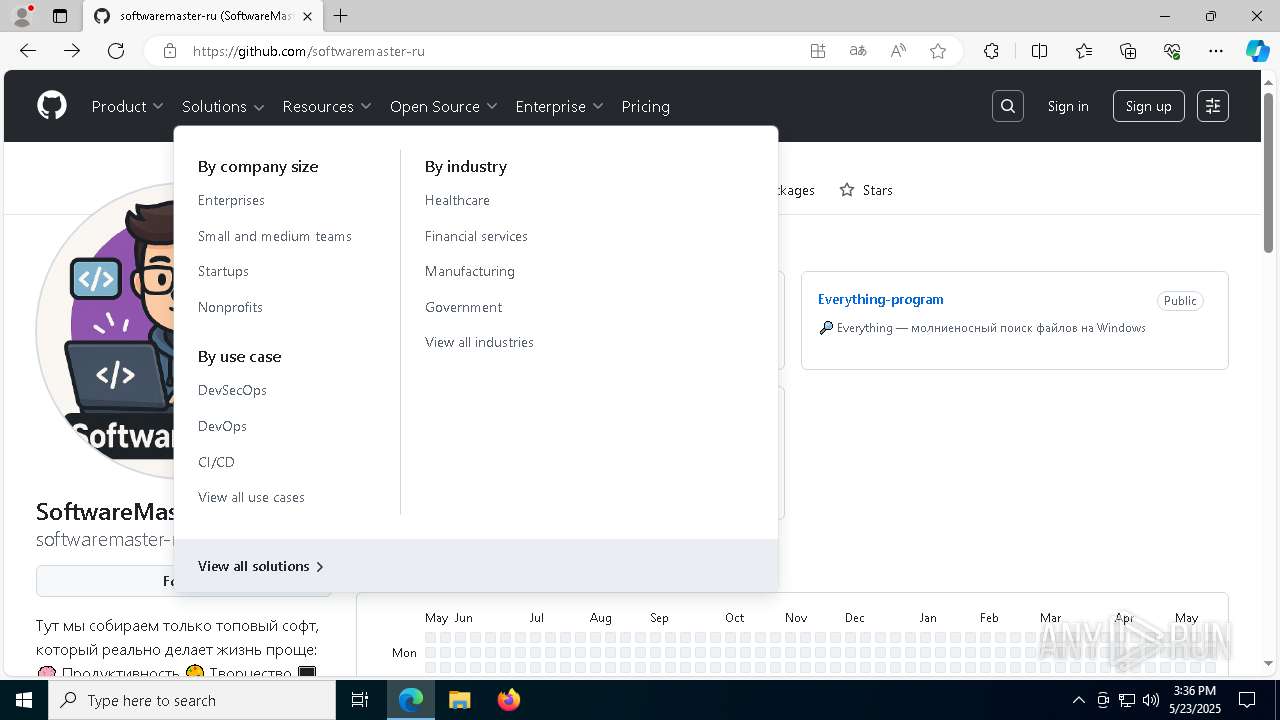1280x720 pixels.
Task: Select Small and medium teams
Action: [x=275, y=236]
